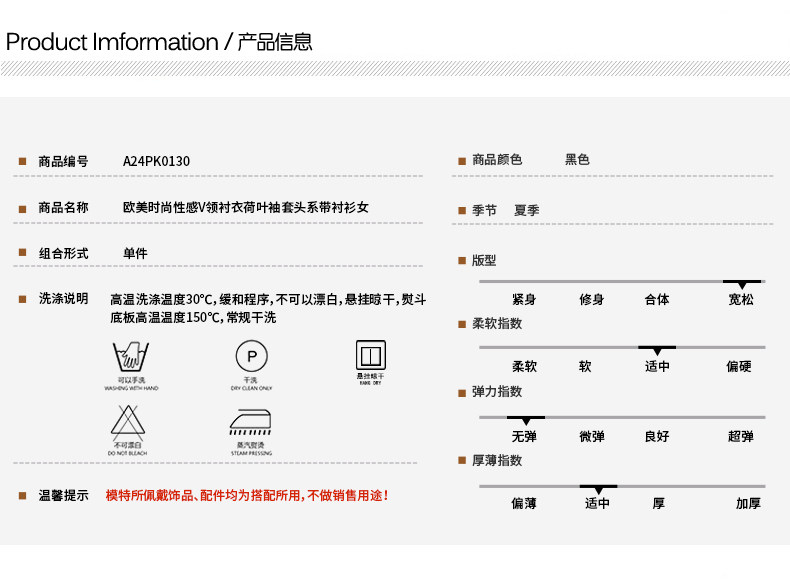This screenshot has width=790, height=584.
Task: Click the hand wash care icon
Action: coord(130,356)
